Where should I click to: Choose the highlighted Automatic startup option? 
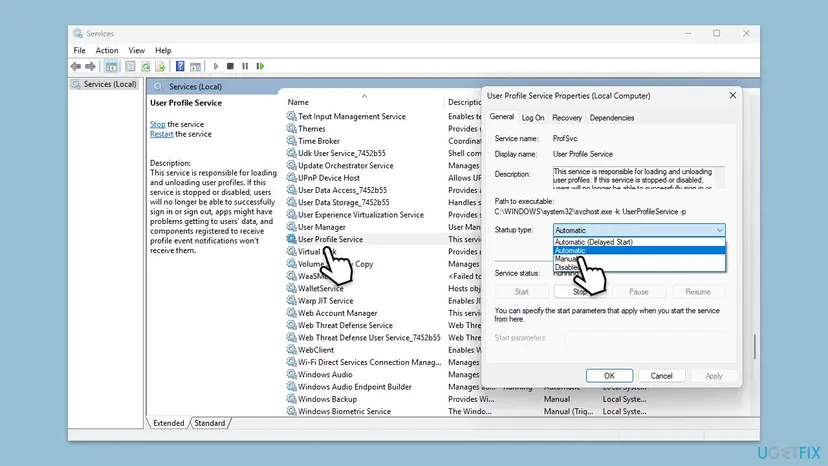coord(639,250)
